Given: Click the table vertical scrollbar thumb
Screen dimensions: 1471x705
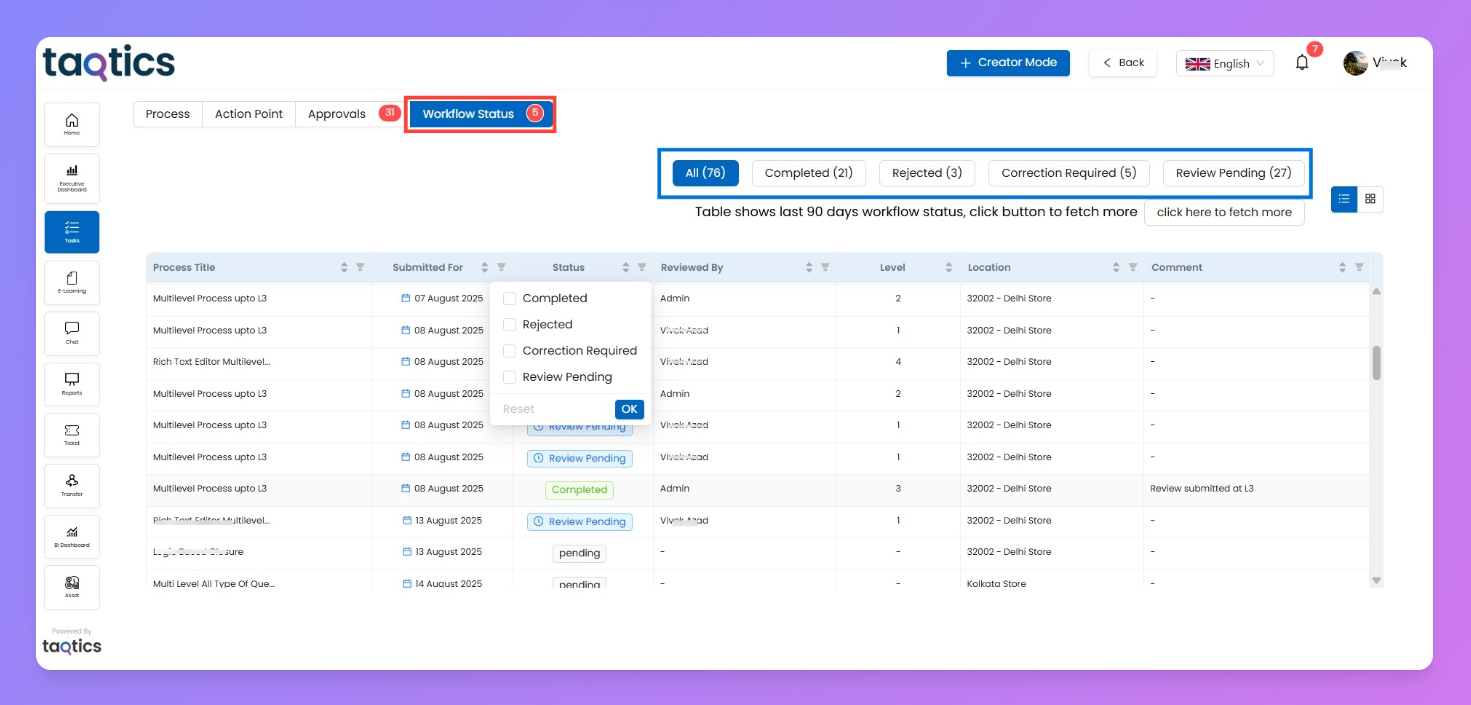Looking at the screenshot, I should [x=1376, y=363].
